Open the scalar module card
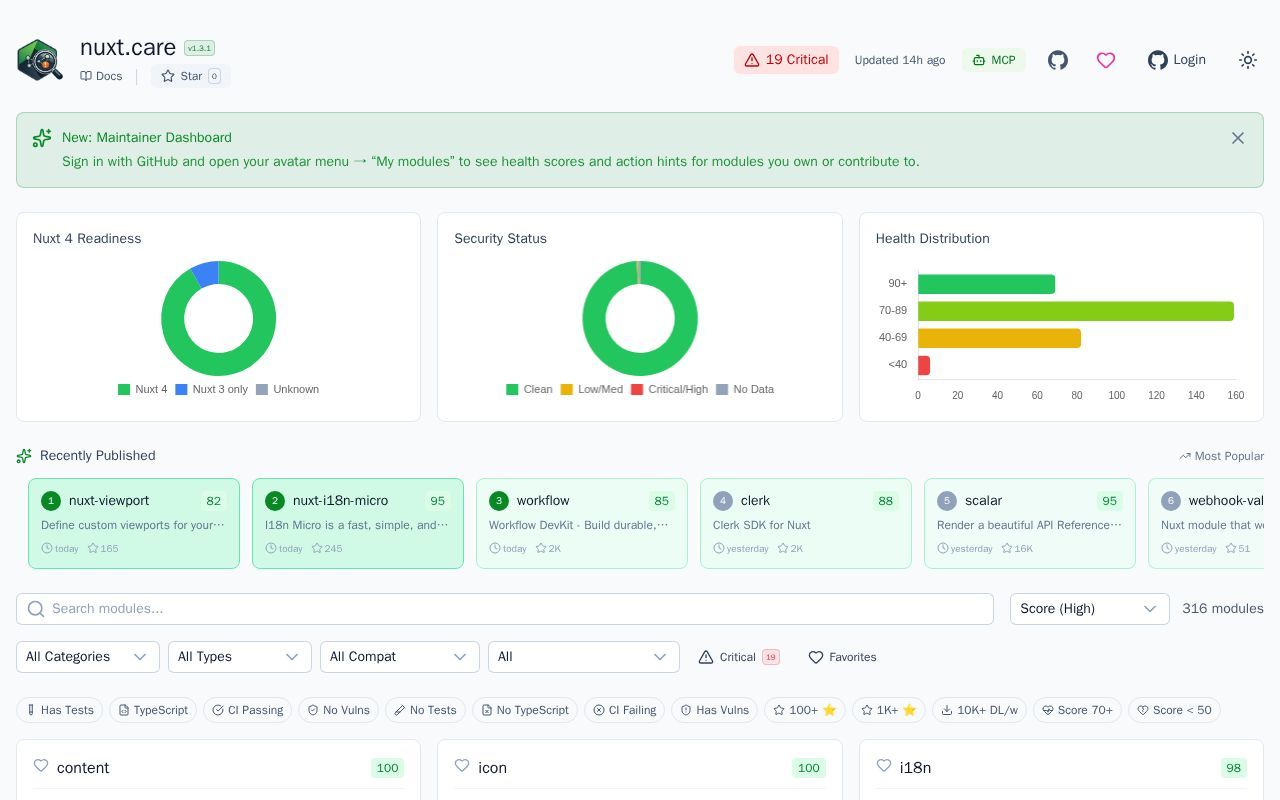Image resolution: width=1280 pixels, height=800 pixels. point(1030,524)
